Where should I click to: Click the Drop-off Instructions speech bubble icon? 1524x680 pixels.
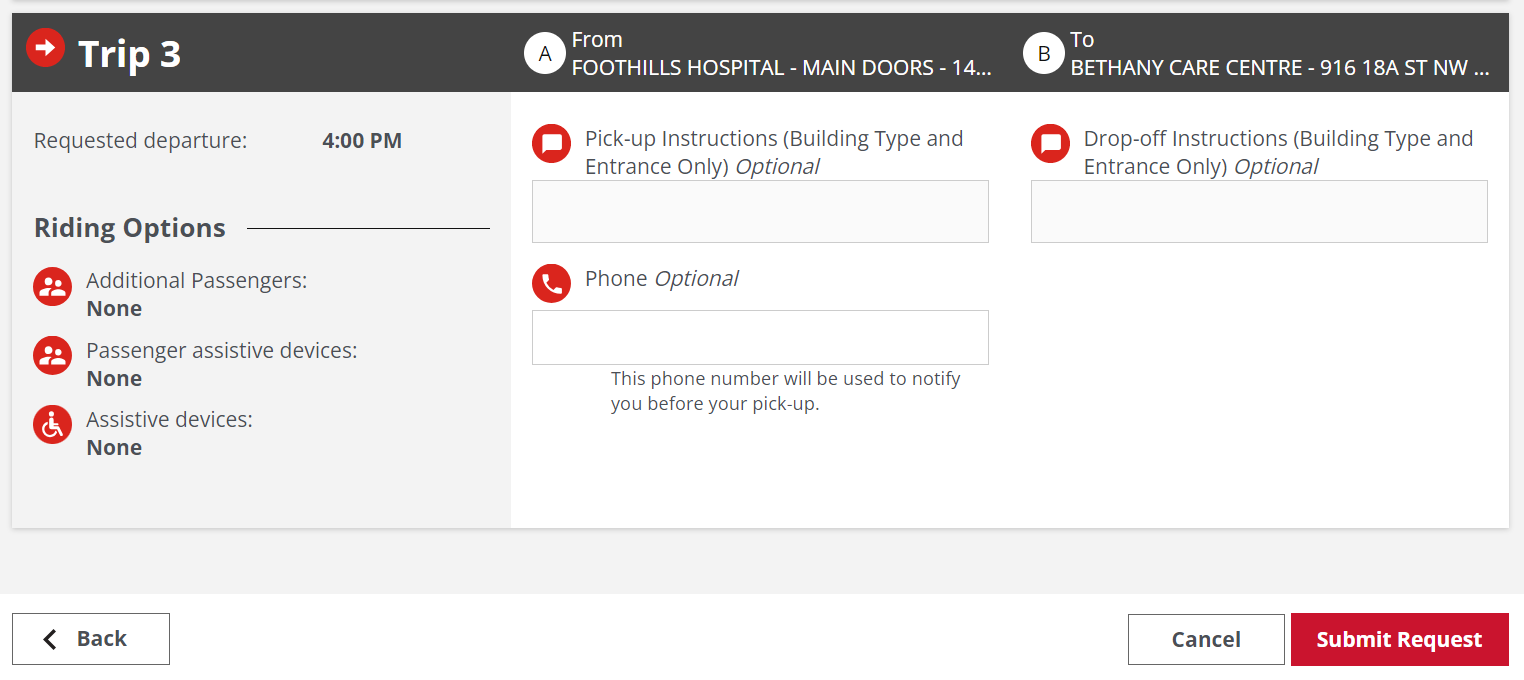(x=1049, y=144)
